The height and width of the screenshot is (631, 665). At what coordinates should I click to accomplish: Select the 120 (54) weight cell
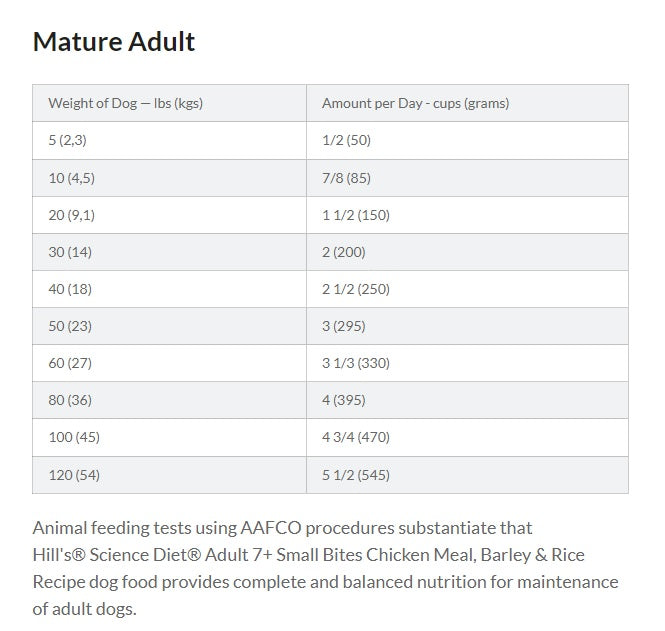coord(169,475)
